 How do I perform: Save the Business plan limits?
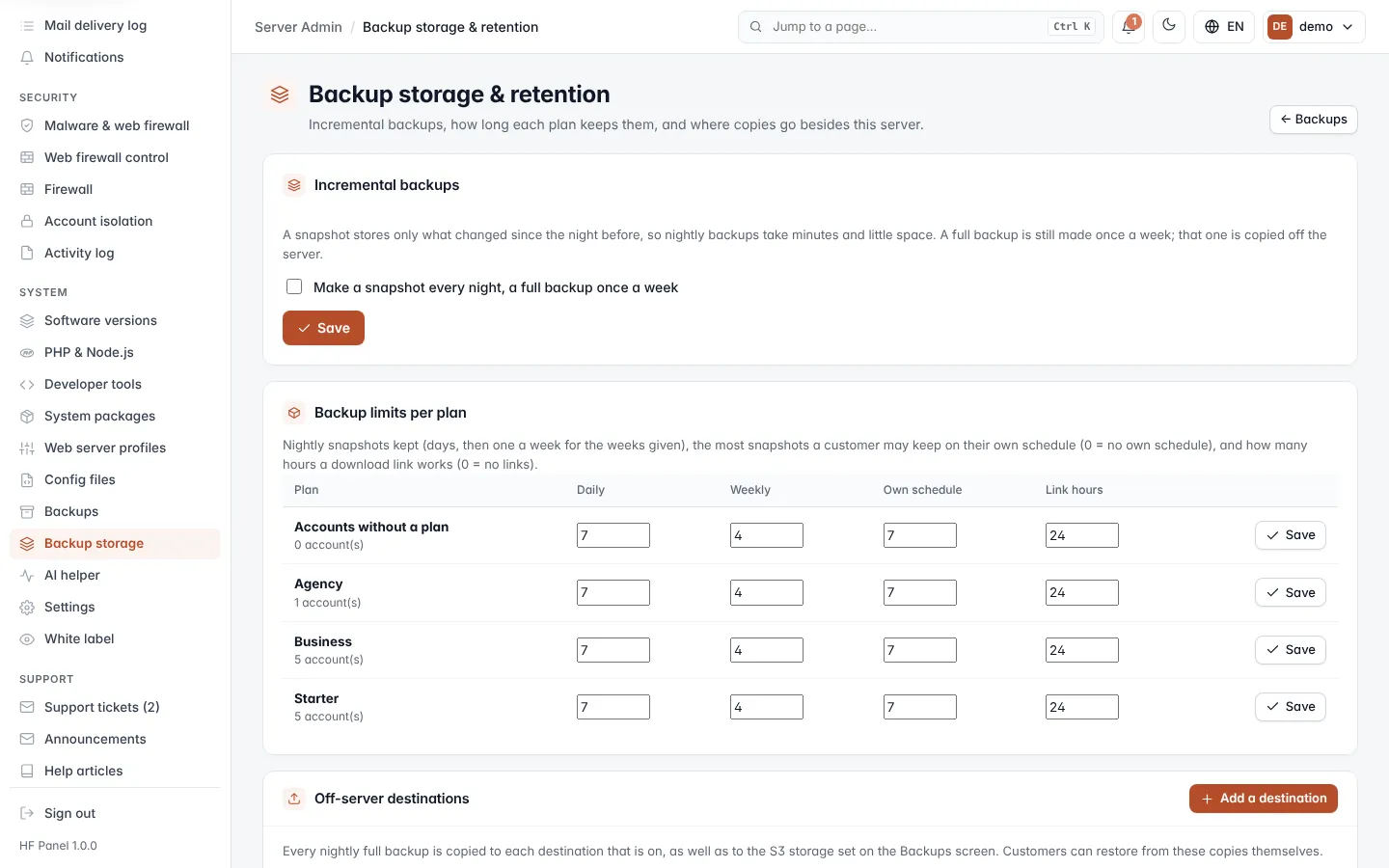pyautogui.click(x=1291, y=650)
